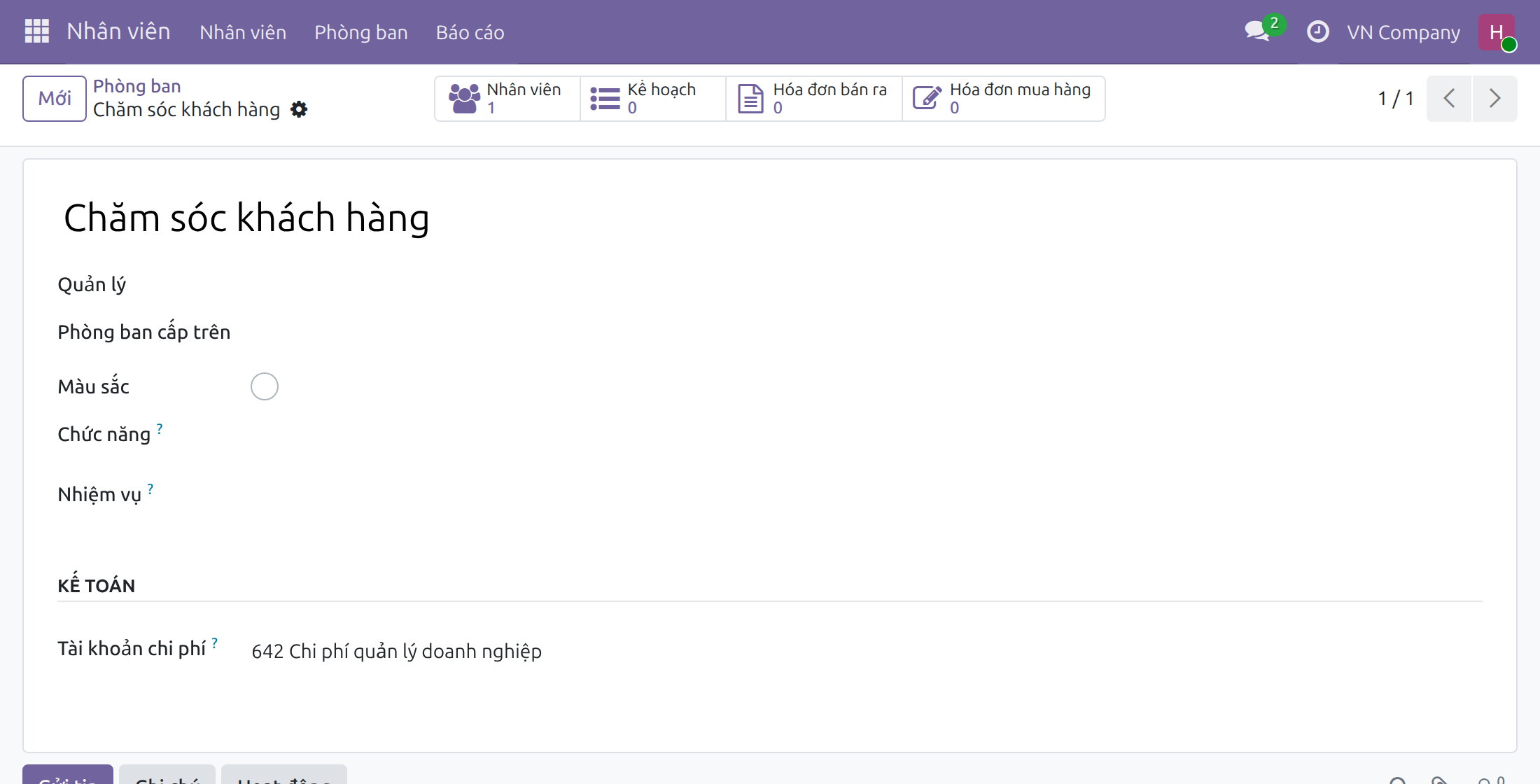Image resolution: width=1540 pixels, height=784 pixels.
Task: Edit the Tài khoản chi phí field
Action: point(867,651)
